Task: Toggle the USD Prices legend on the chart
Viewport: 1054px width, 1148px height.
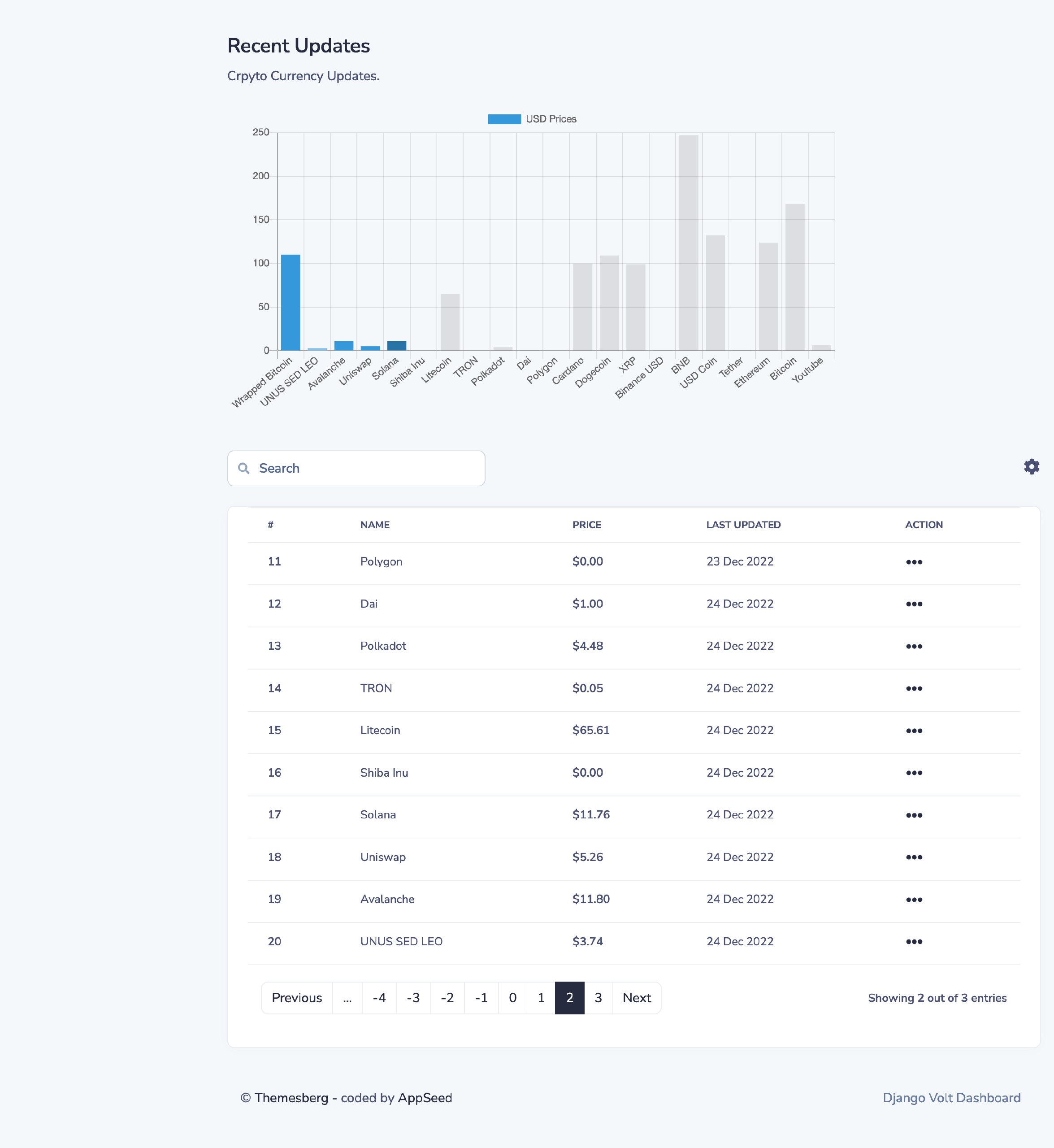Action: 532,119
